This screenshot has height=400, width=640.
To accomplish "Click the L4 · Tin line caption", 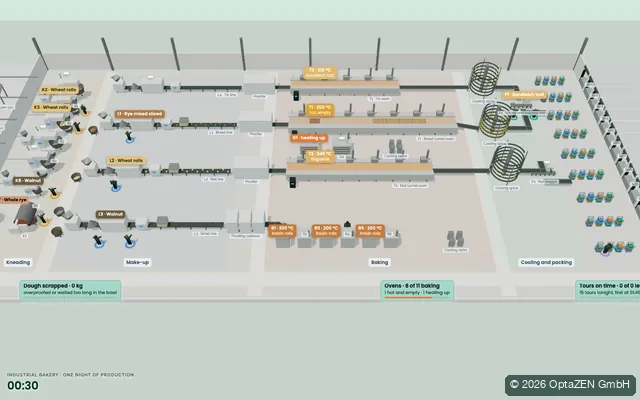I will pos(227,95).
